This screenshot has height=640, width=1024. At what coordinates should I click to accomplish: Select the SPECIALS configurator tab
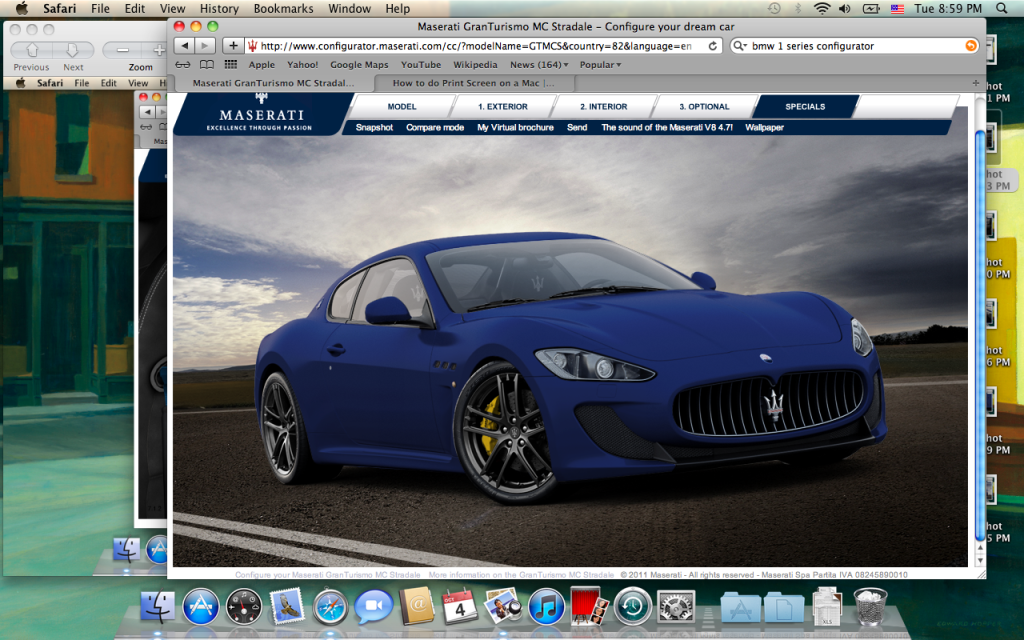click(x=805, y=106)
